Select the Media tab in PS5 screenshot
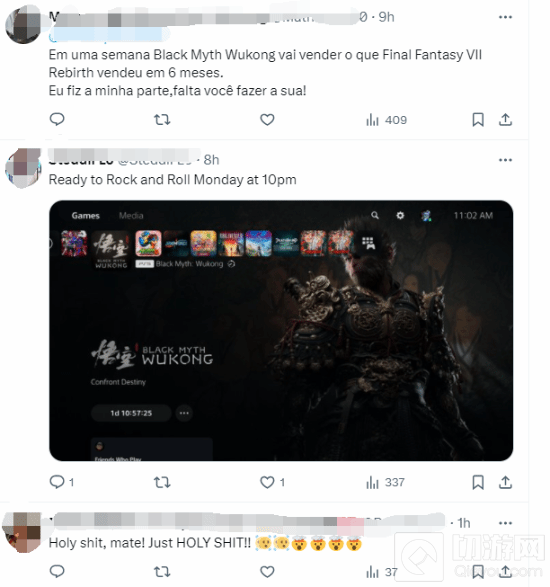Viewport: 550px width, 587px height. [x=131, y=216]
